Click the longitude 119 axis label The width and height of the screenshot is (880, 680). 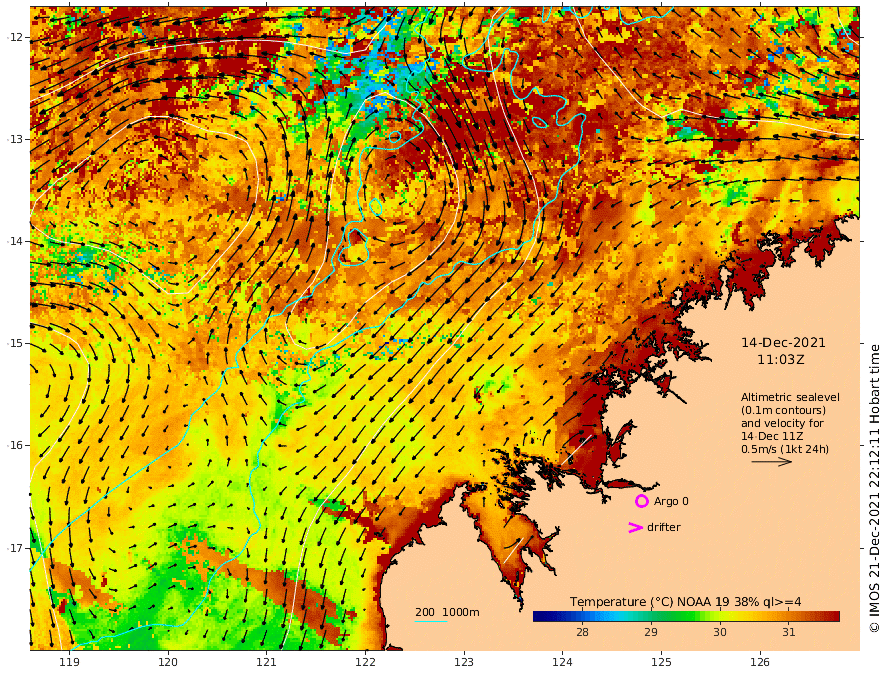pyautogui.click(x=69, y=663)
